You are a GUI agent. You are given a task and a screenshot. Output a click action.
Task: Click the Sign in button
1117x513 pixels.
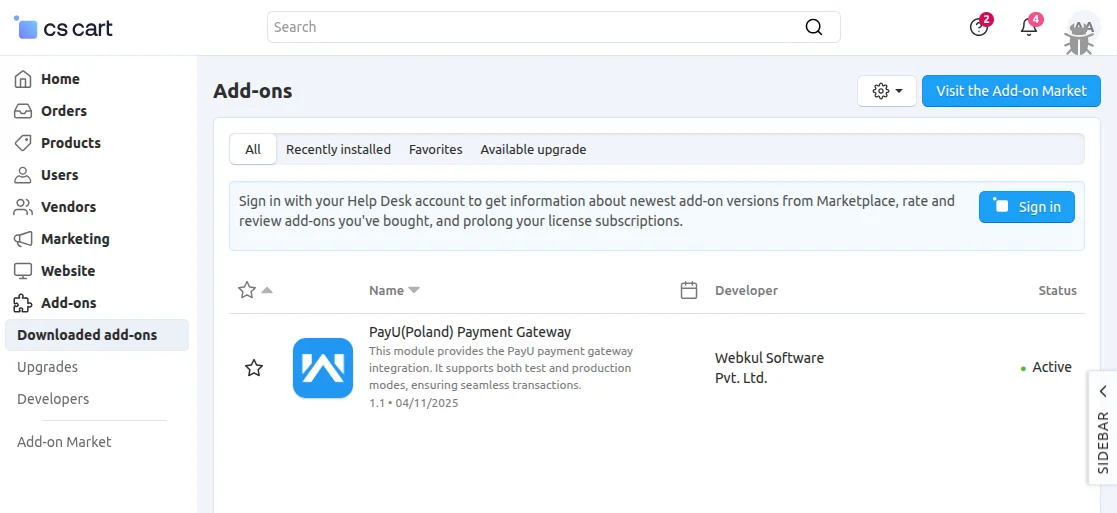pyautogui.click(x=1027, y=207)
